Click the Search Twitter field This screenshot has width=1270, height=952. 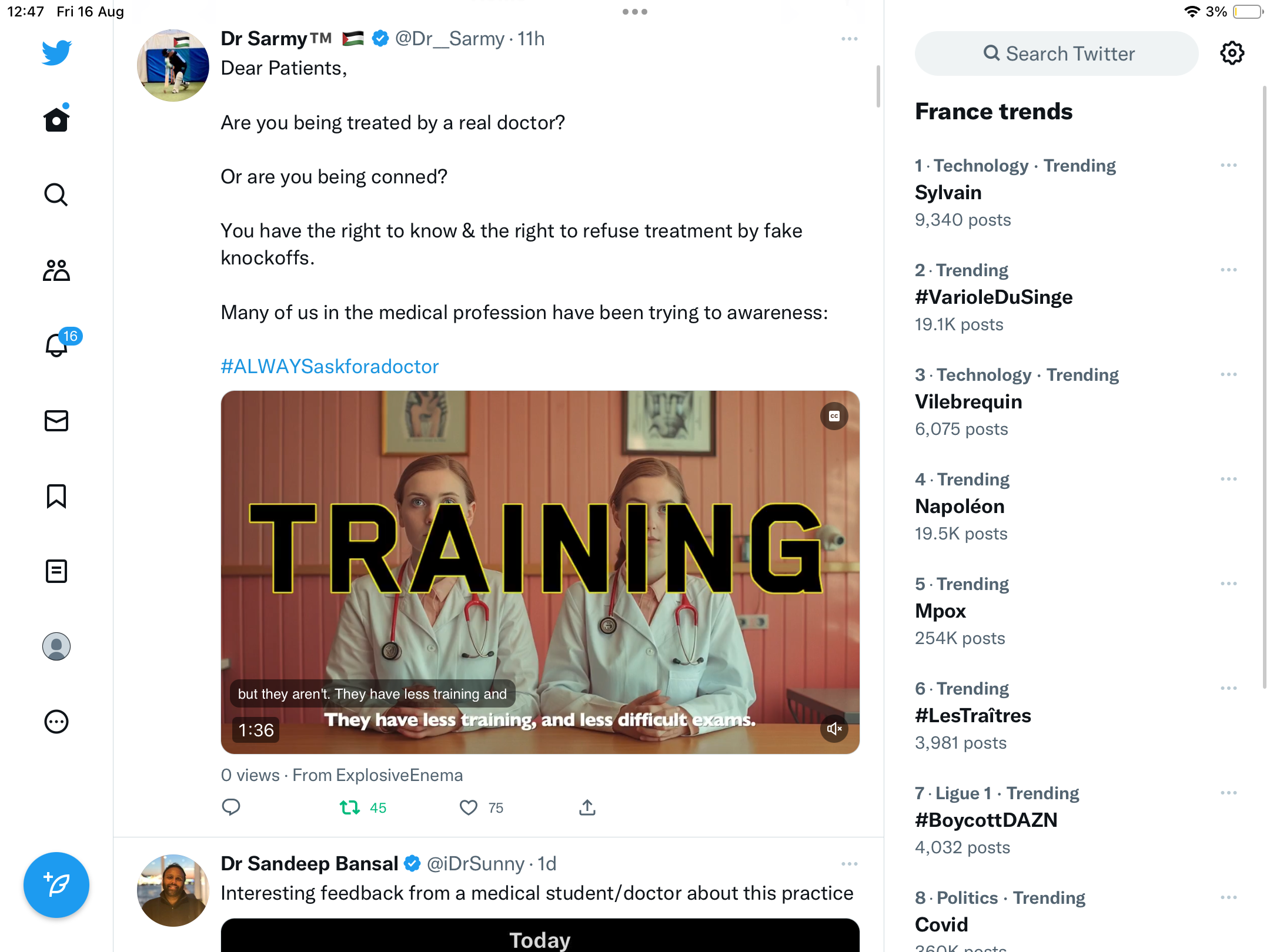coord(1057,53)
